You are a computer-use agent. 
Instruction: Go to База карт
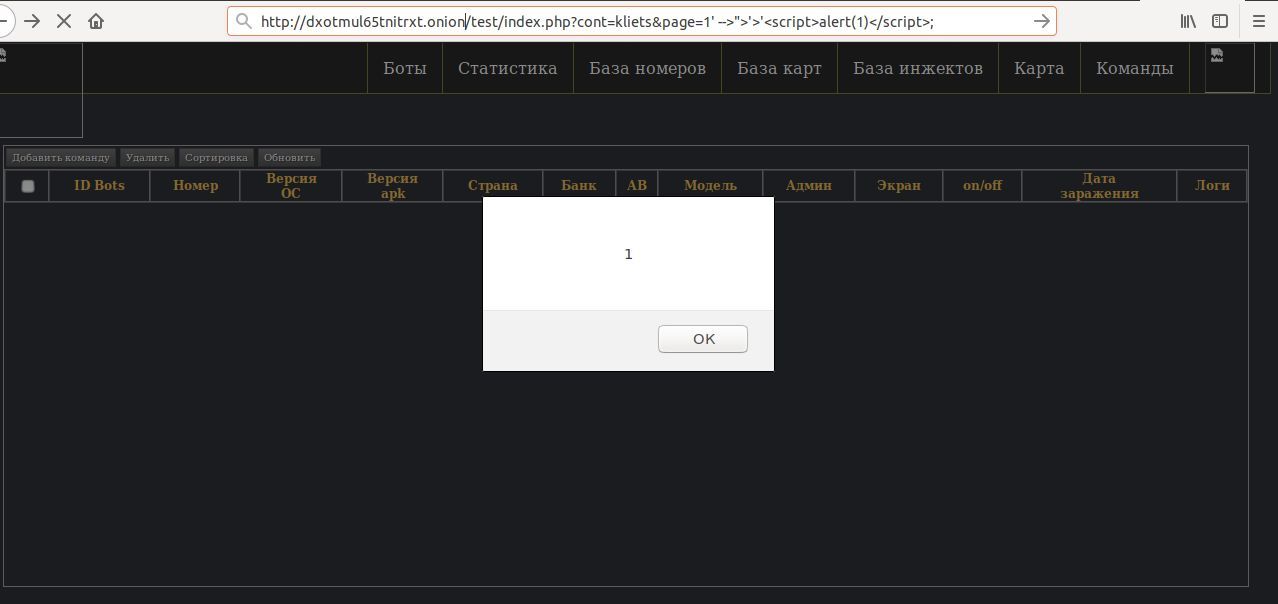tap(779, 68)
